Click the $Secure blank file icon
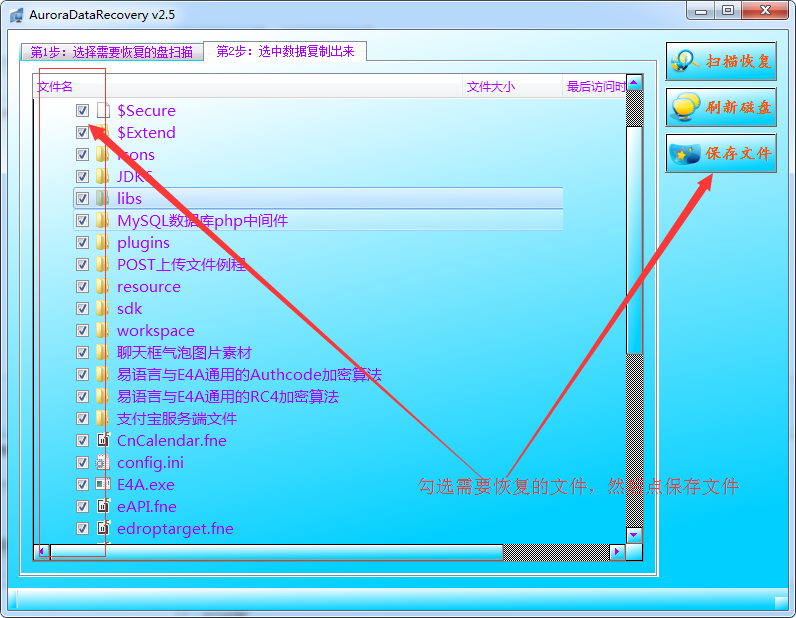 click(102, 111)
